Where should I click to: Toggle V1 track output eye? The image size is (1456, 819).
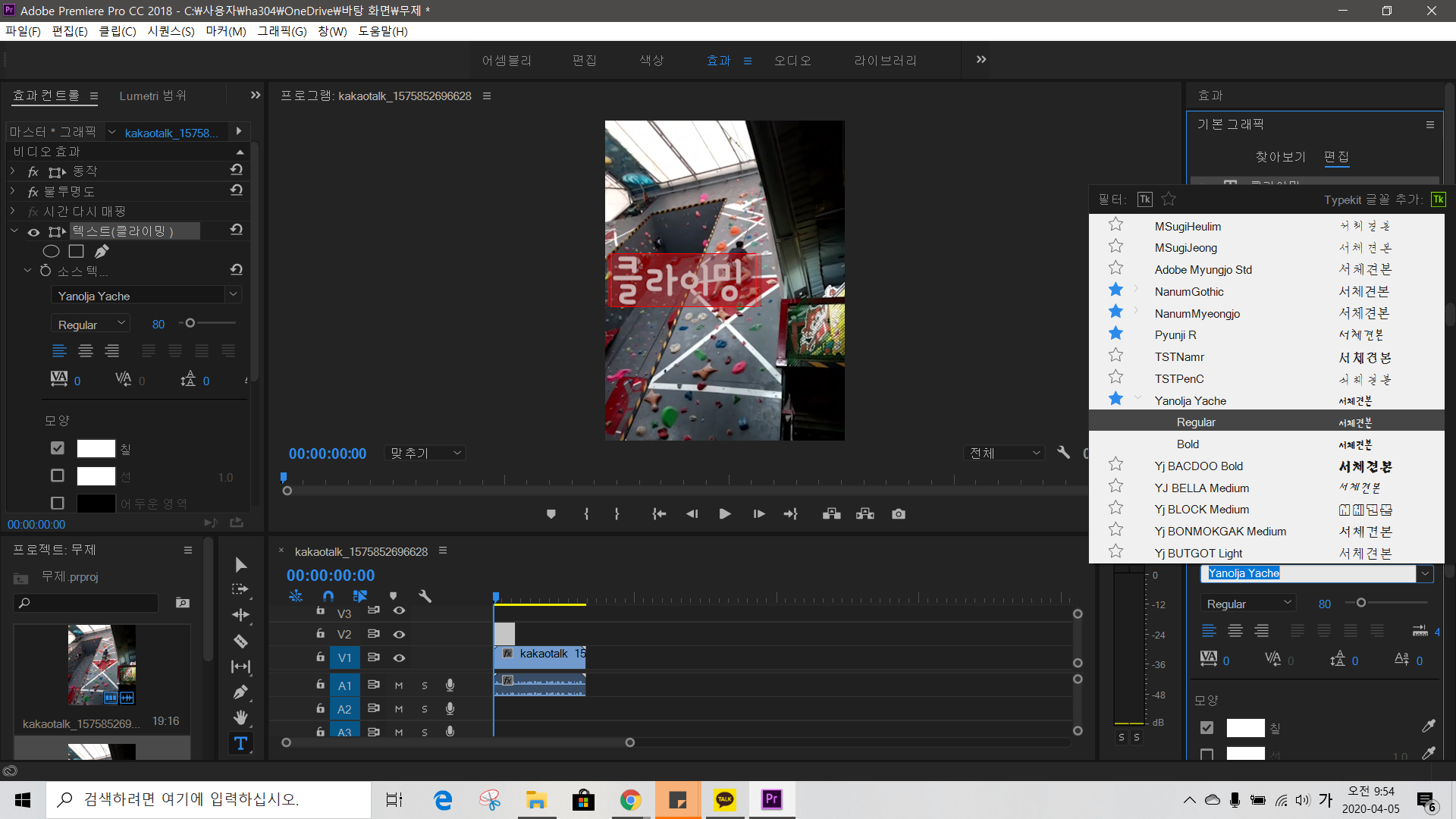399,658
